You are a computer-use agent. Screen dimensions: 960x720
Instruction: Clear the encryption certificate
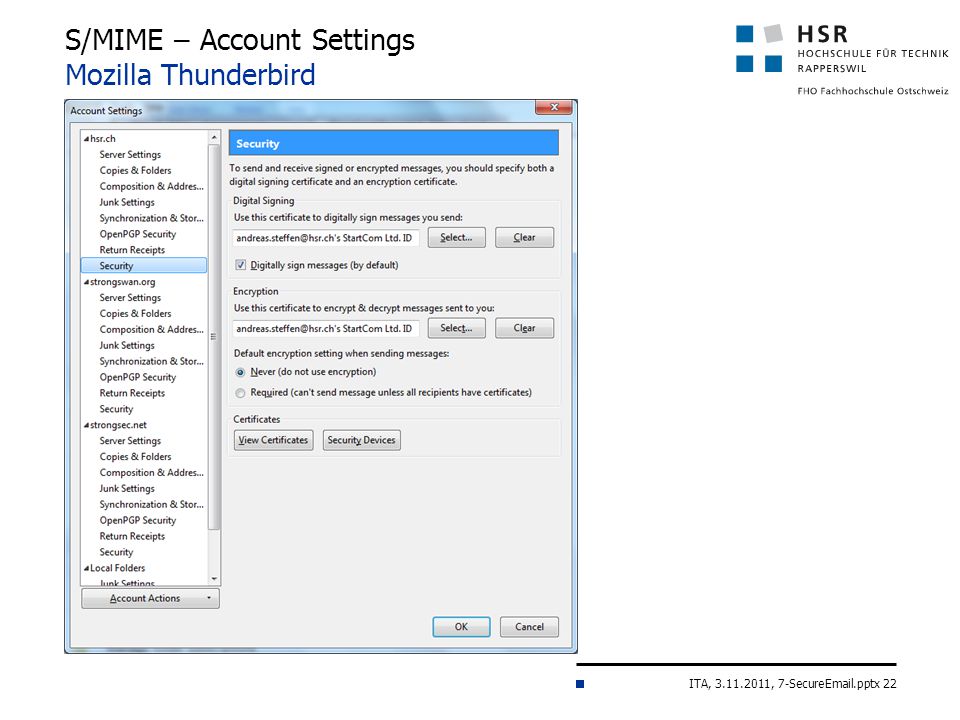(524, 328)
